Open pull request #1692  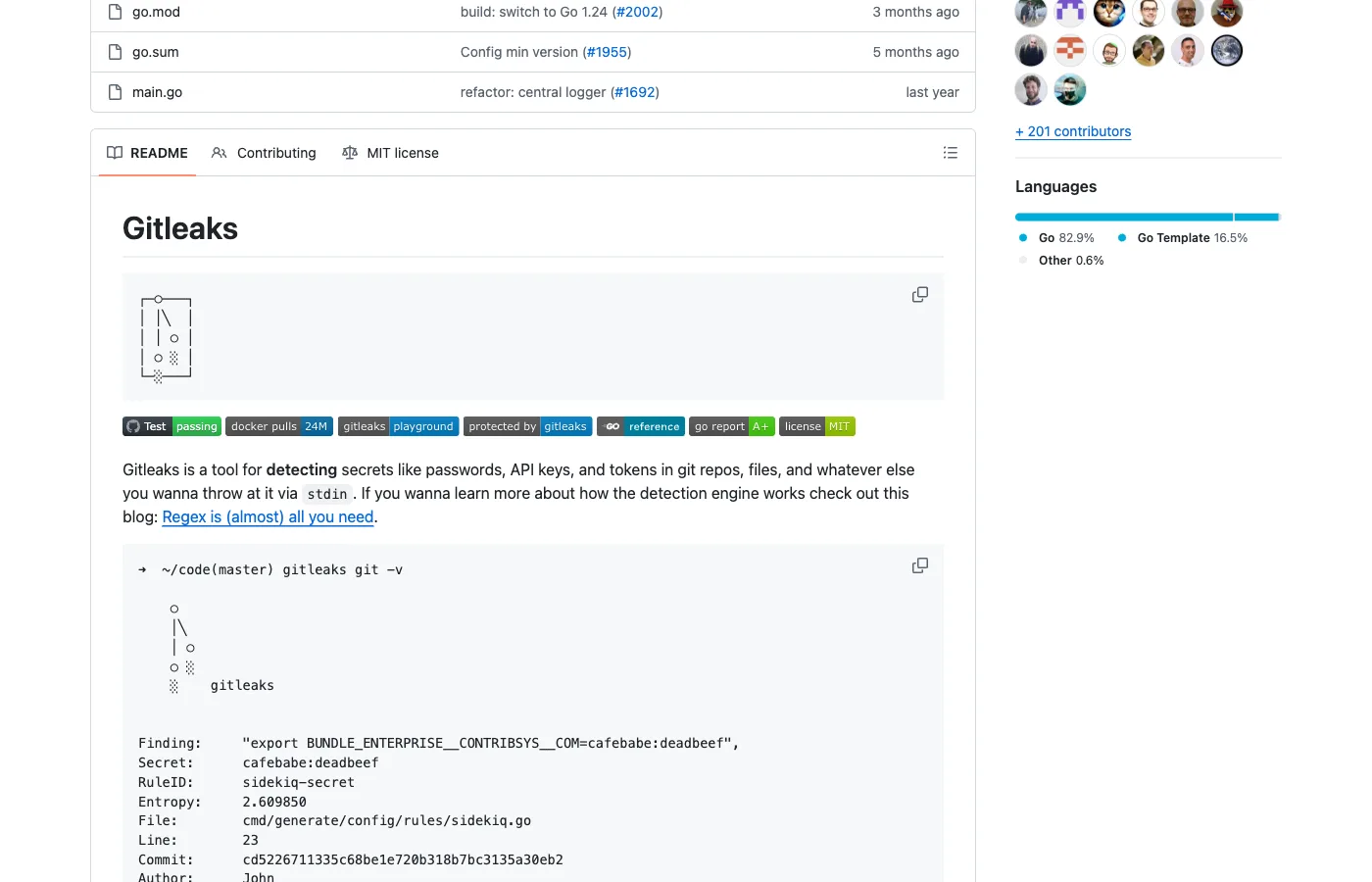click(635, 91)
